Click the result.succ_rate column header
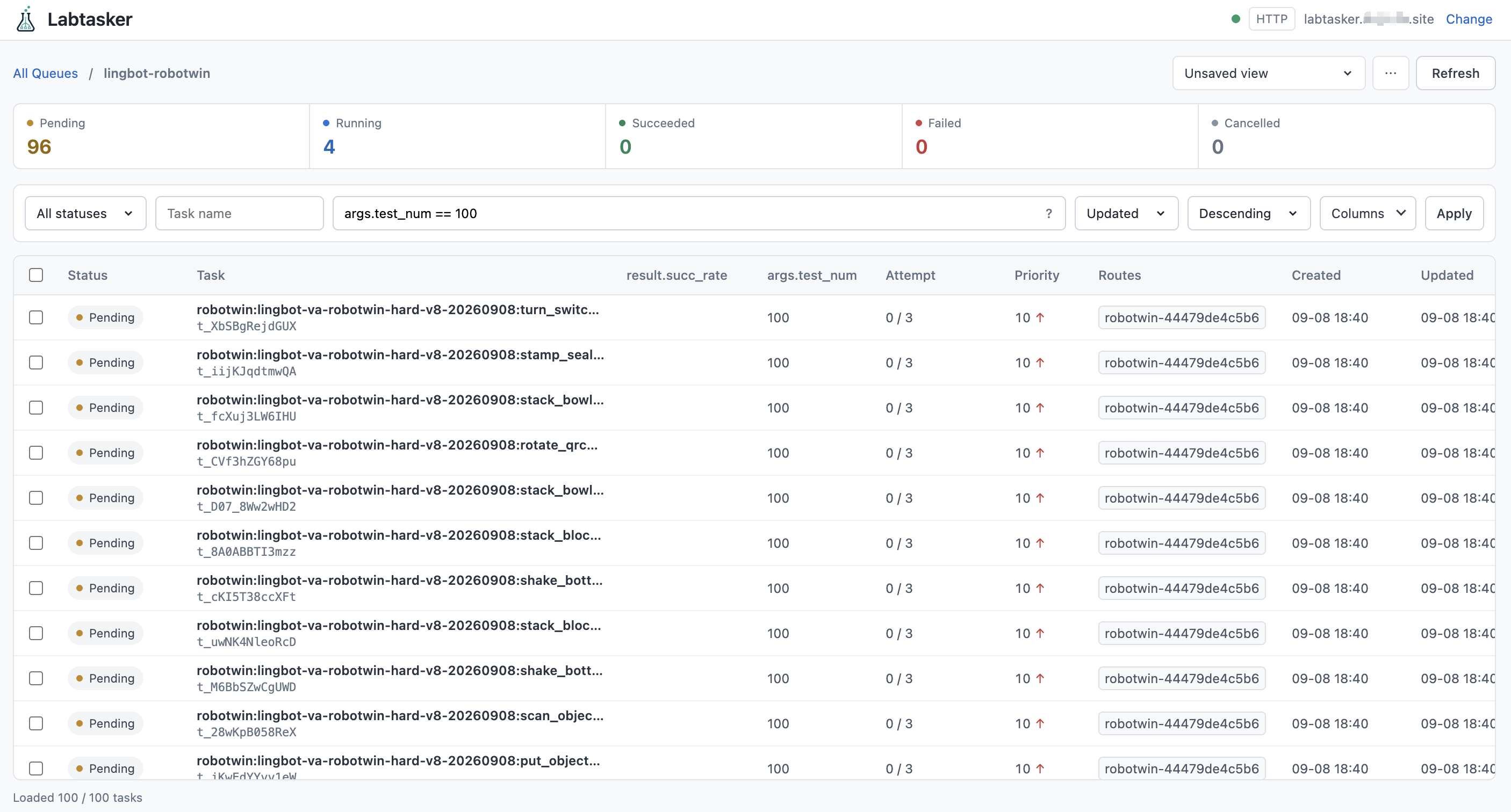 (x=677, y=275)
